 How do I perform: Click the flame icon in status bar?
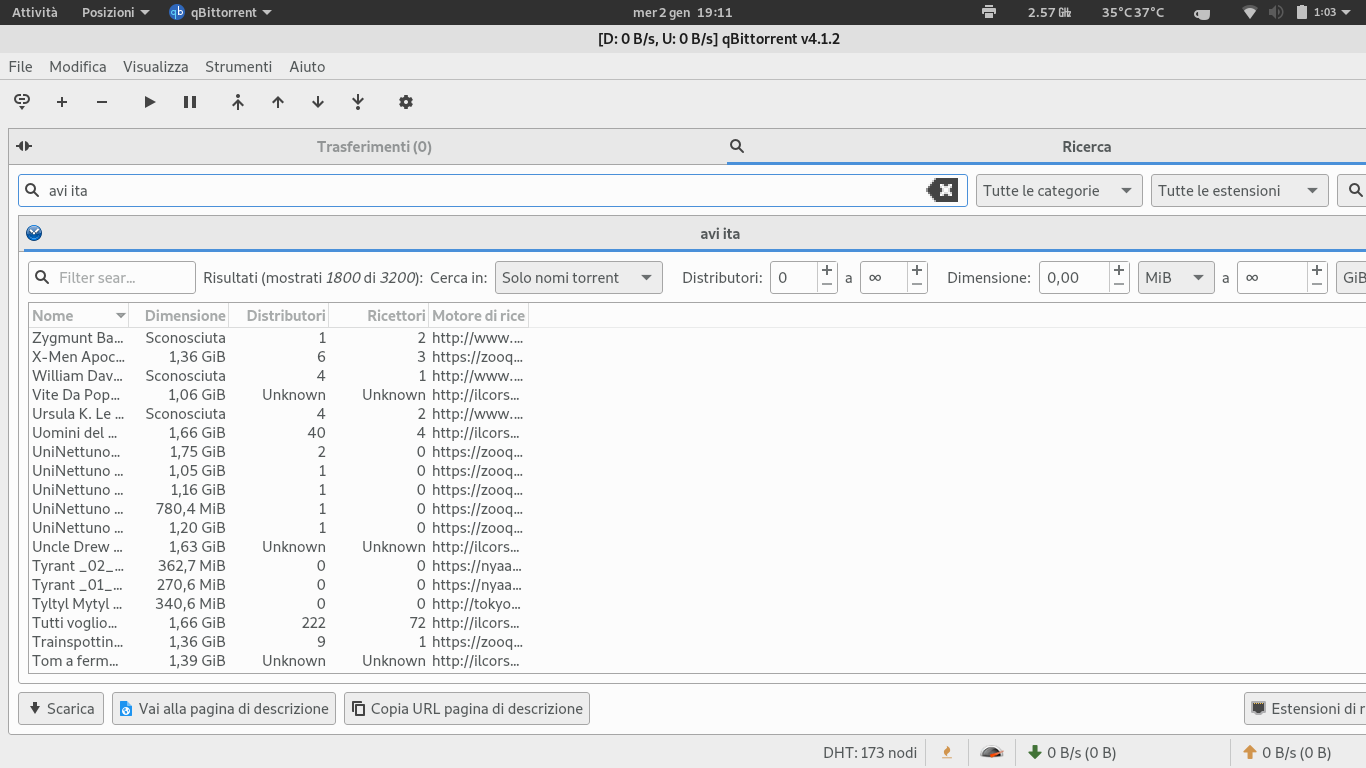coord(946,752)
